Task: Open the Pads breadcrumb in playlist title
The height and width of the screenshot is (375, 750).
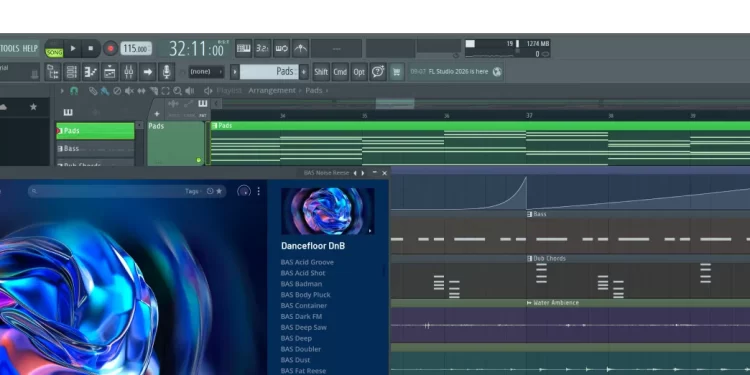Action: (314, 90)
